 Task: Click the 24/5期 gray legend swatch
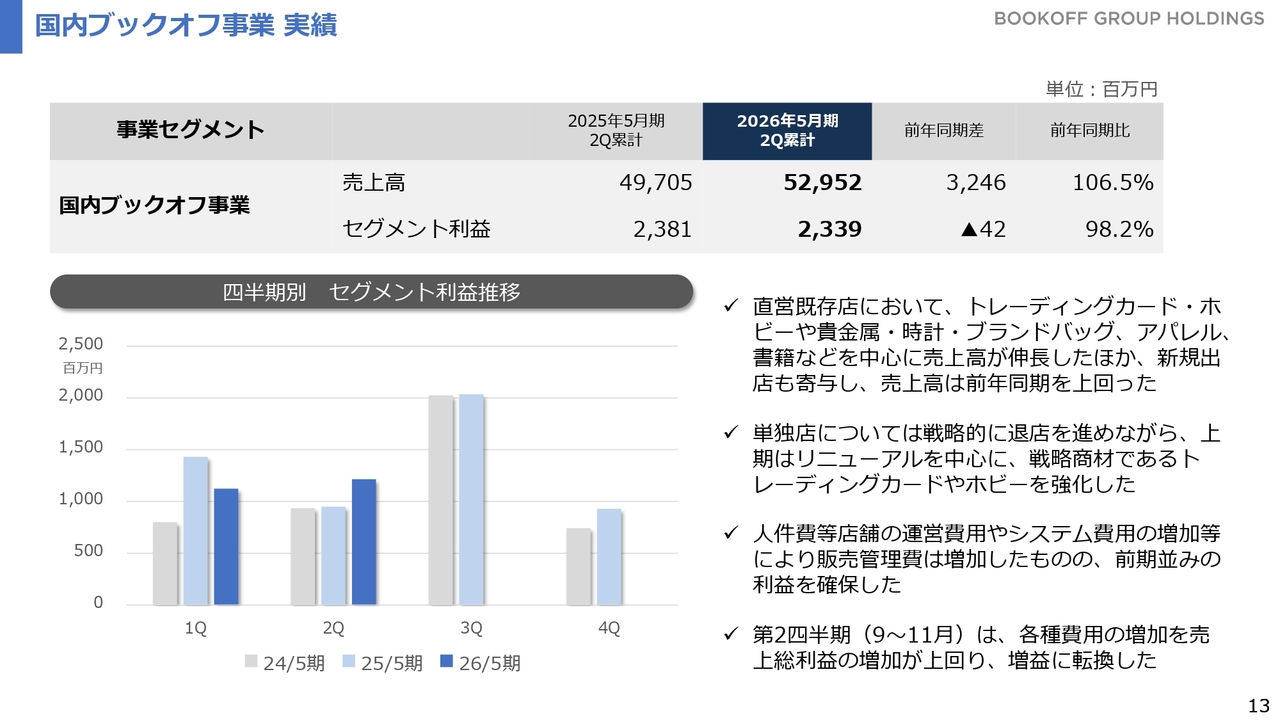pyautogui.click(x=251, y=663)
